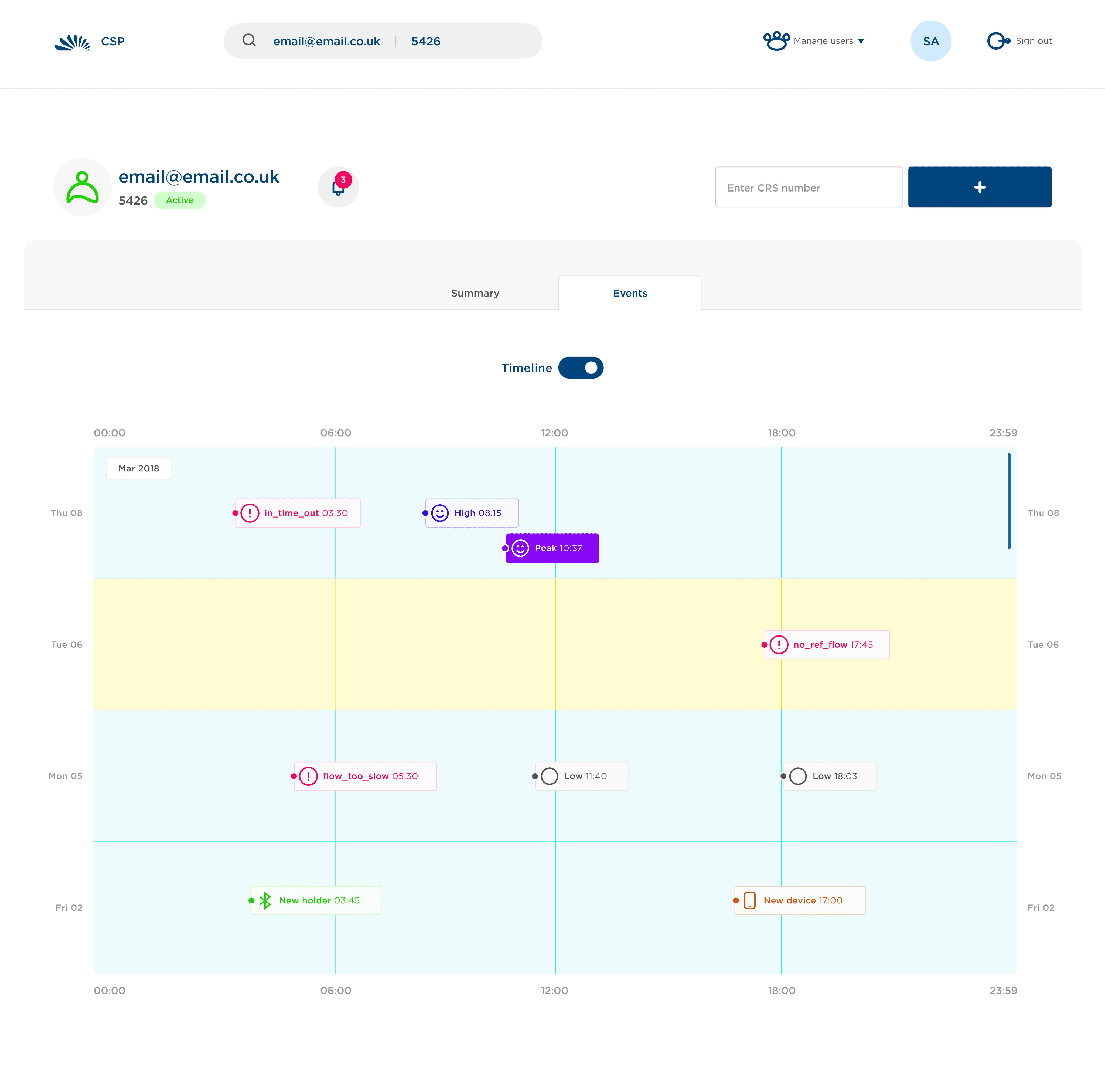The image size is (1105, 1092).
Task: Click the warning icon on in_time_out event
Action: click(250, 513)
